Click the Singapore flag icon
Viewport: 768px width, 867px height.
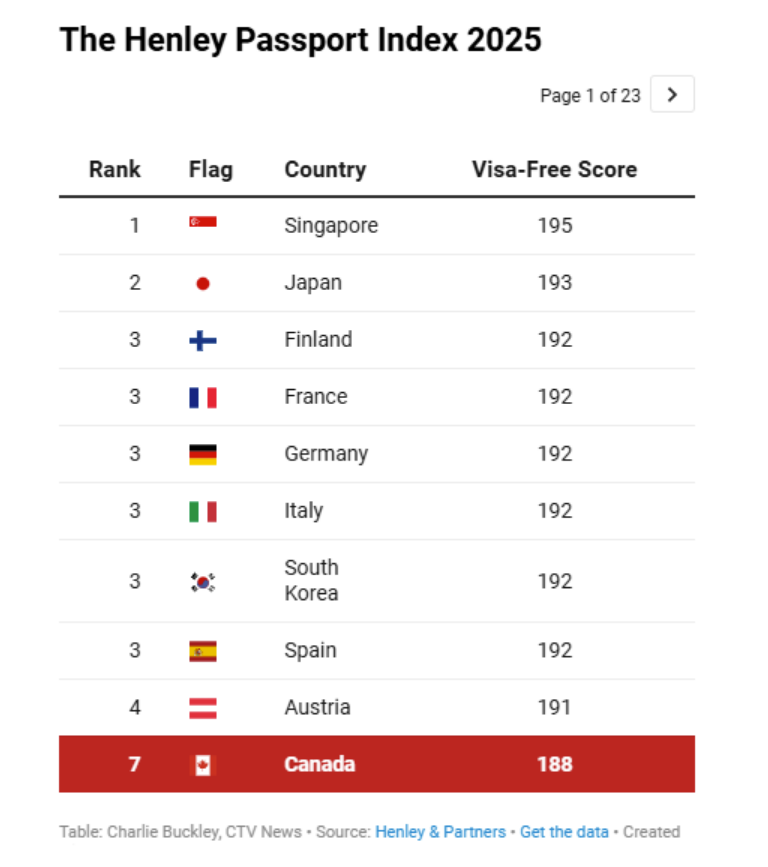tap(203, 222)
